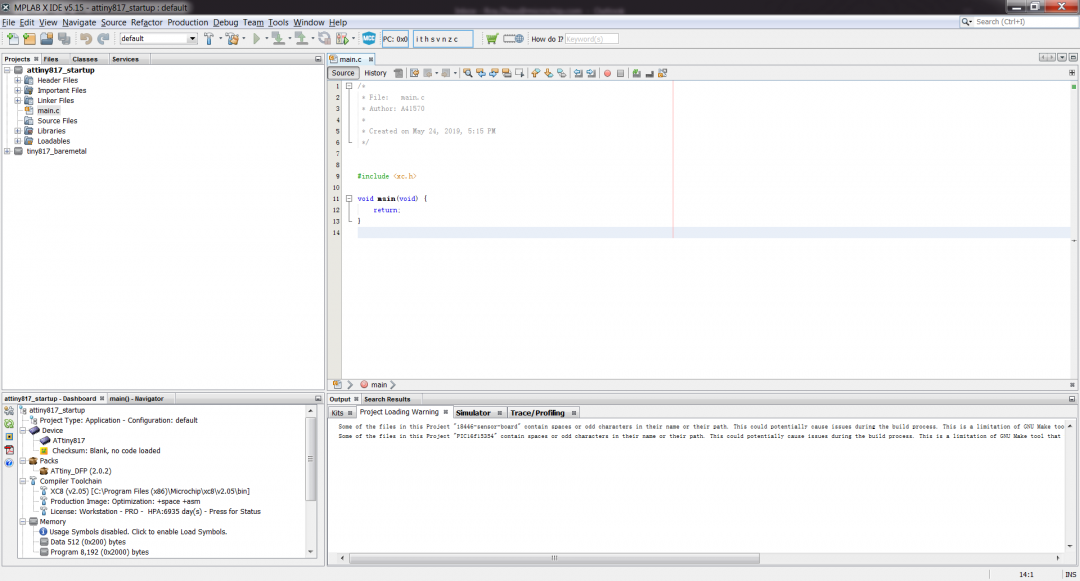Image resolution: width=1080 pixels, height=581 pixels.
Task: Click the horizontal scrollbar of the Output panel
Action: pyautogui.click(x=554, y=558)
